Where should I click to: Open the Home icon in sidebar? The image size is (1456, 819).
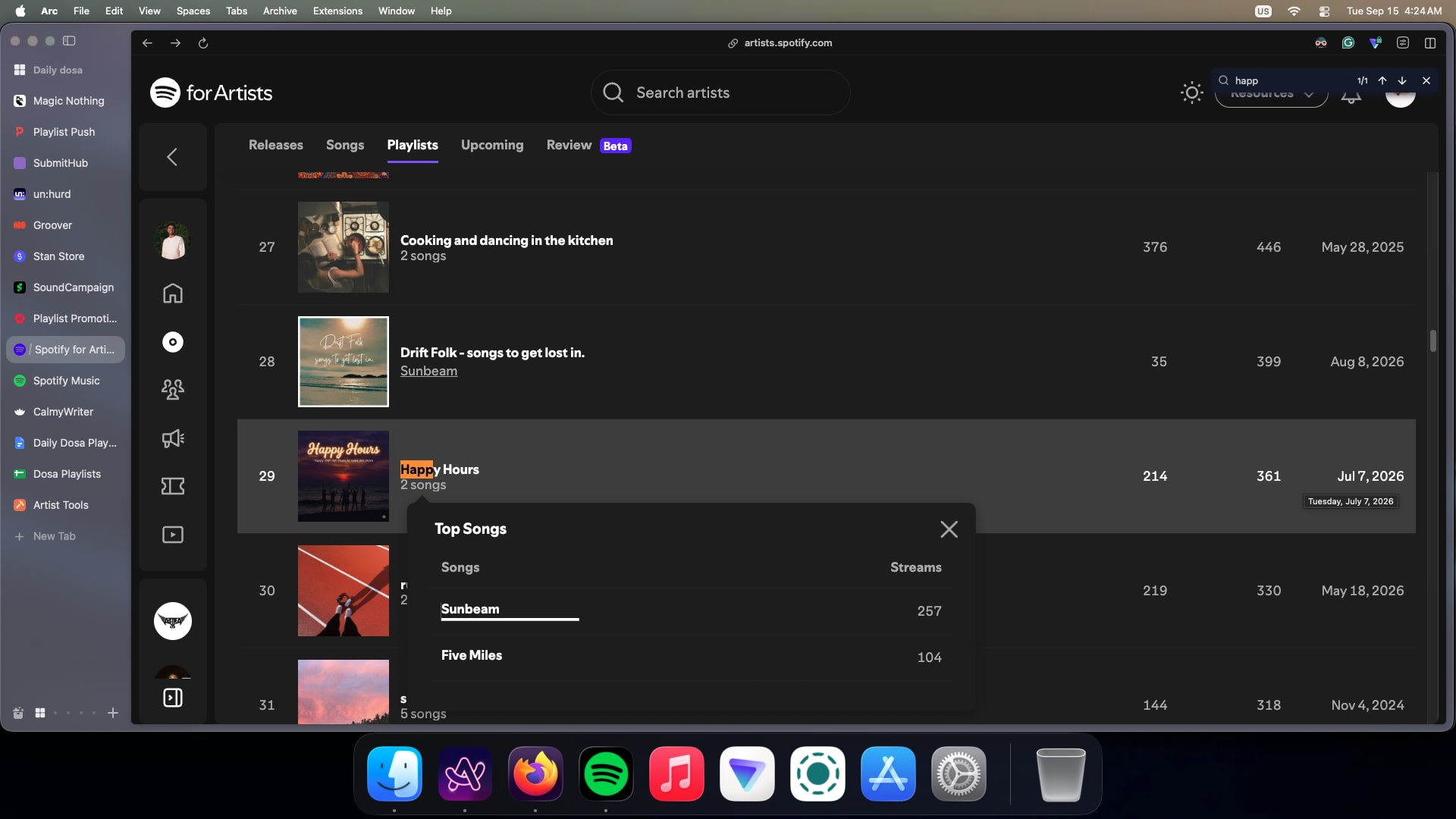[173, 293]
